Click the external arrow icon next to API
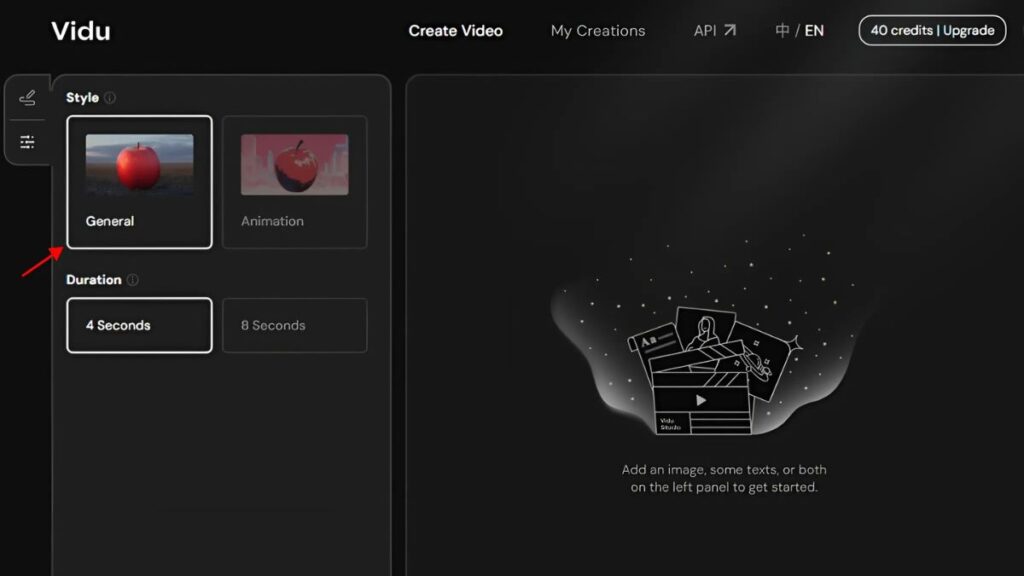1024x576 pixels. pos(730,30)
